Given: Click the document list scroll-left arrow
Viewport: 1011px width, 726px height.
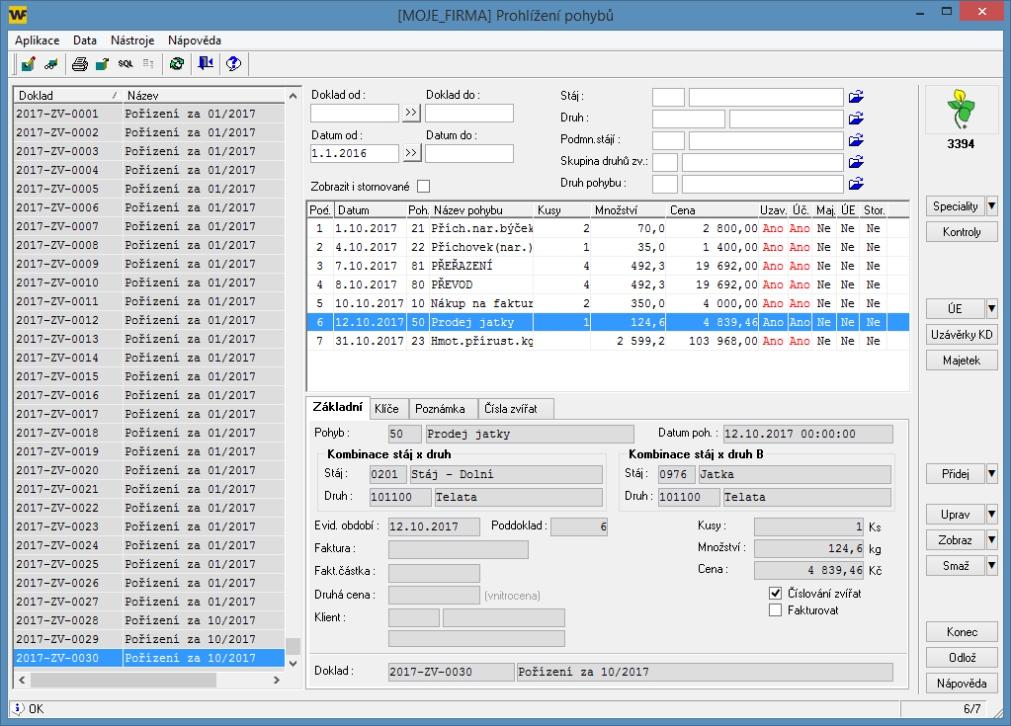Looking at the screenshot, I should point(23,680).
